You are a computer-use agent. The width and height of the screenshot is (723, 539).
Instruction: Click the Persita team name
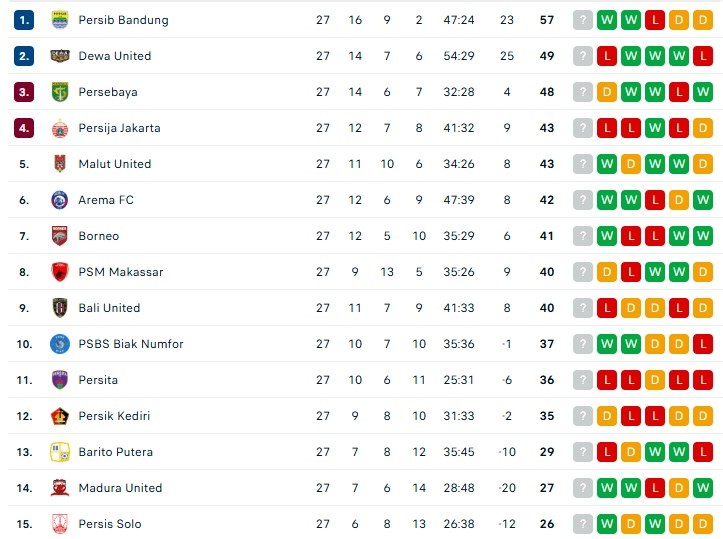pyautogui.click(x=98, y=380)
